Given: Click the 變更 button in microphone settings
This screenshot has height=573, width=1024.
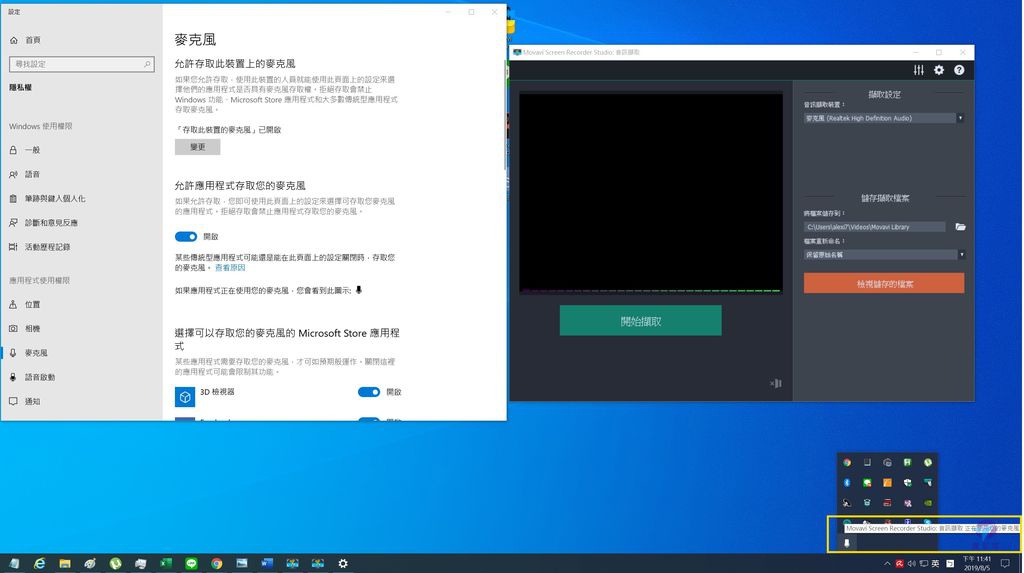Looking at the screenshot, I should click(197, 147).
